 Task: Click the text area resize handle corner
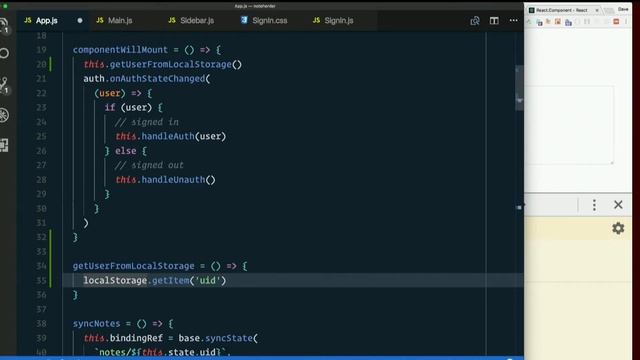(x=611, y=162)
